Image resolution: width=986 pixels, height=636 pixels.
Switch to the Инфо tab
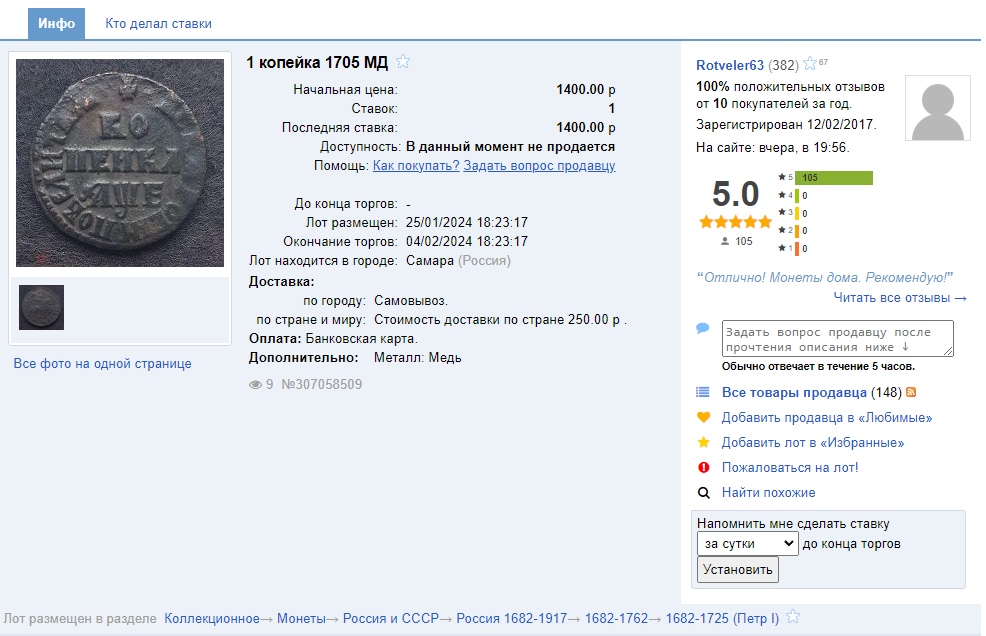(57, 24)
